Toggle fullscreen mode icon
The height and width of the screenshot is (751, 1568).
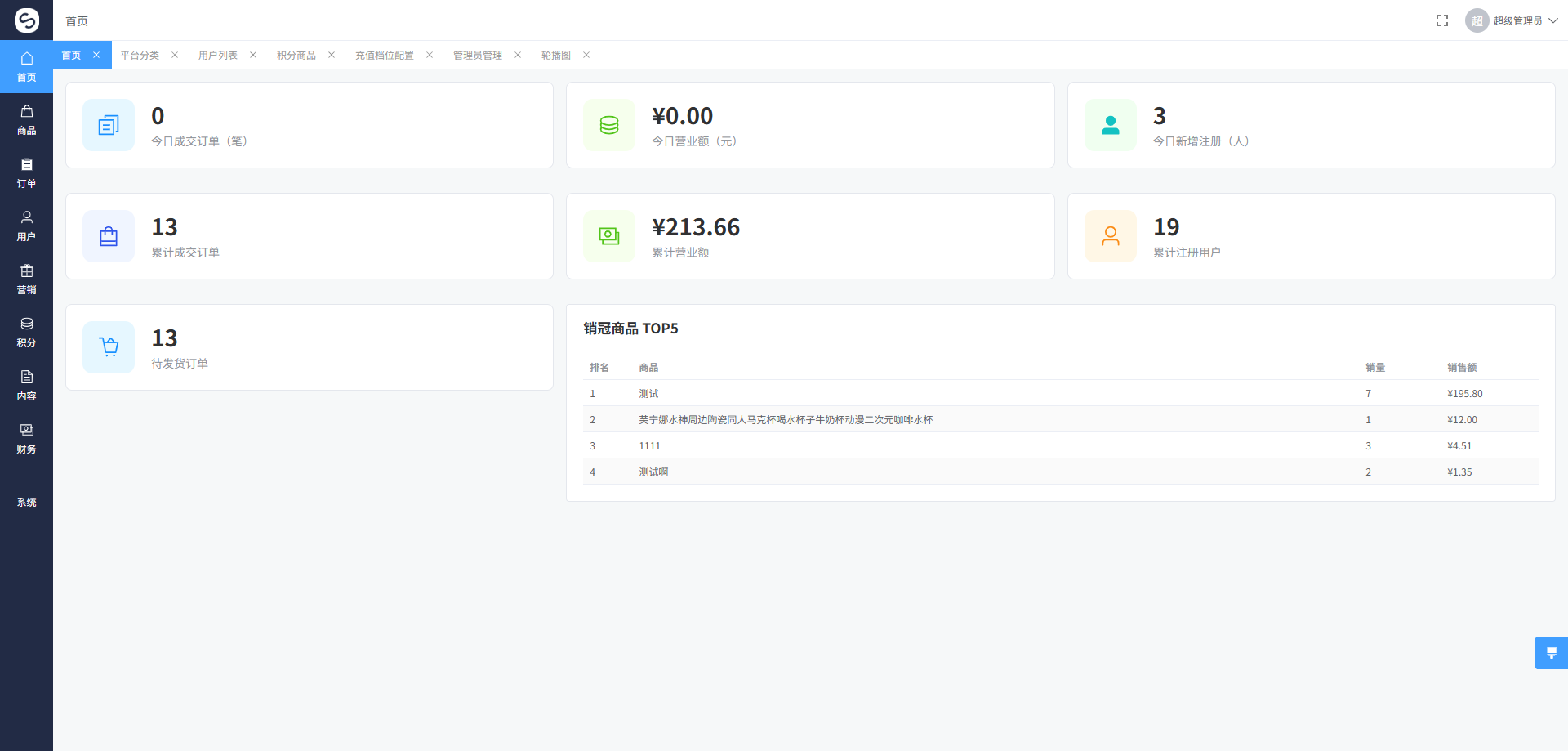(x=1442, y=20)
